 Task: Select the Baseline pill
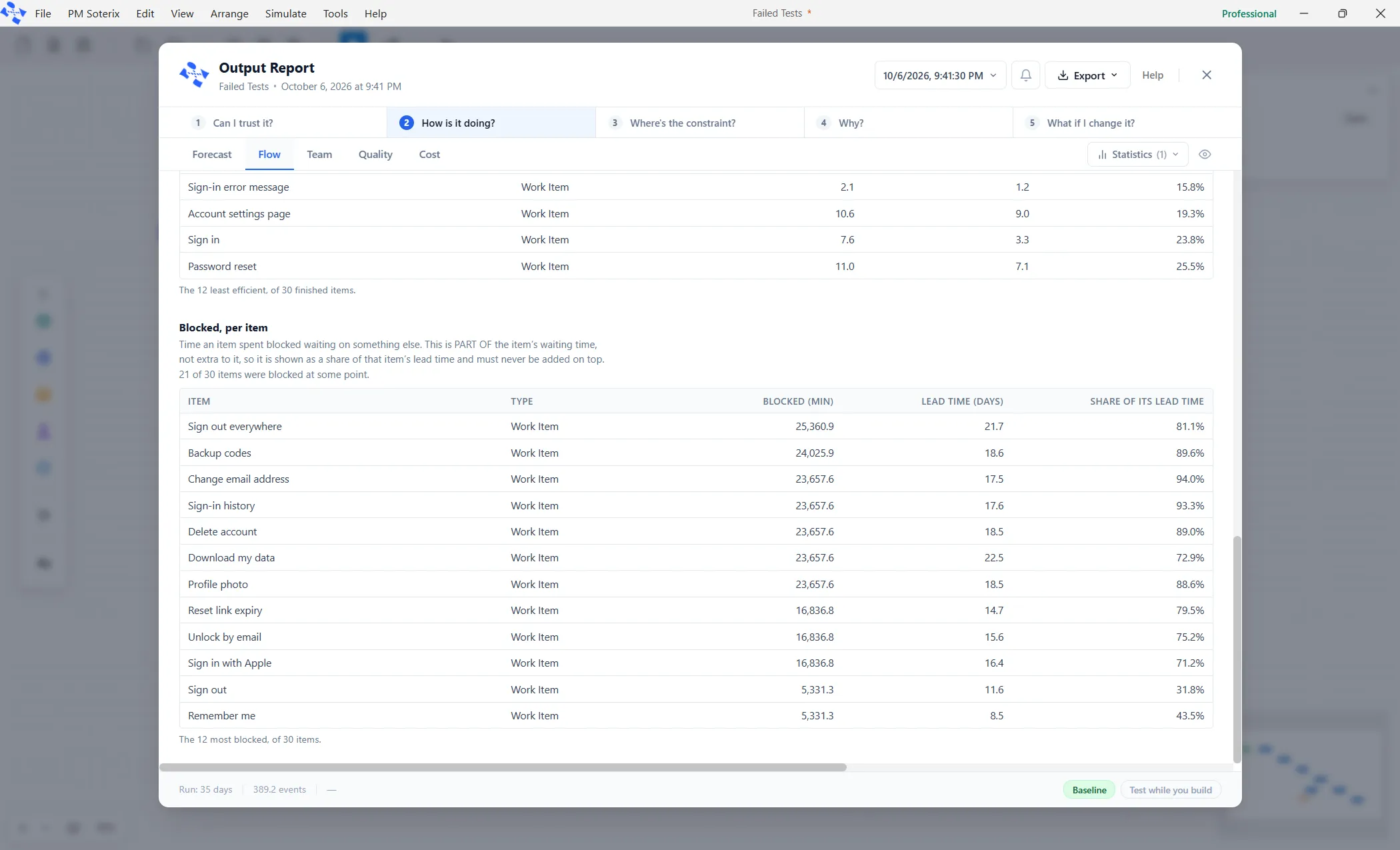(1089, 790)
